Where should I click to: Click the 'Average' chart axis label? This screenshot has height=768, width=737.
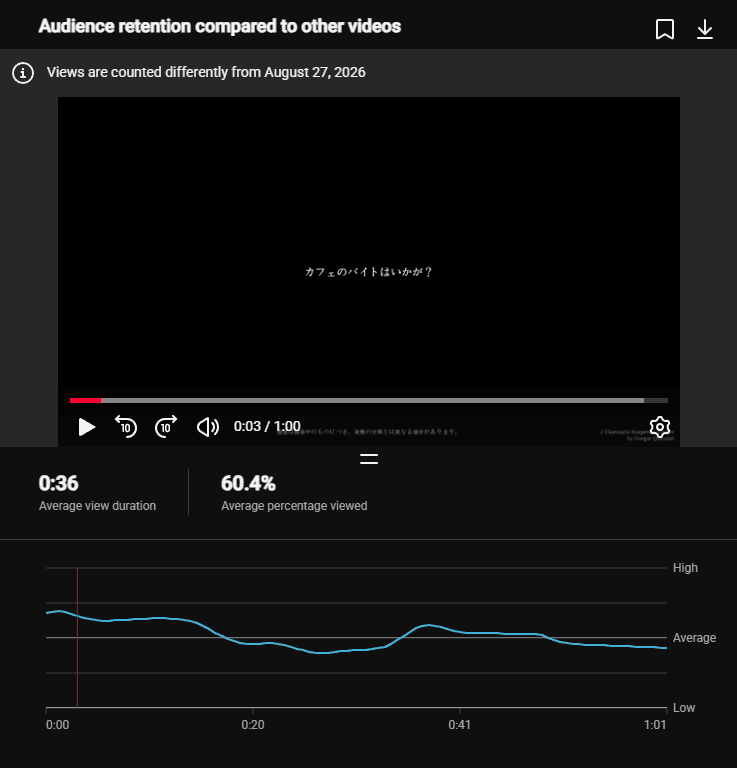coord(694,638)
